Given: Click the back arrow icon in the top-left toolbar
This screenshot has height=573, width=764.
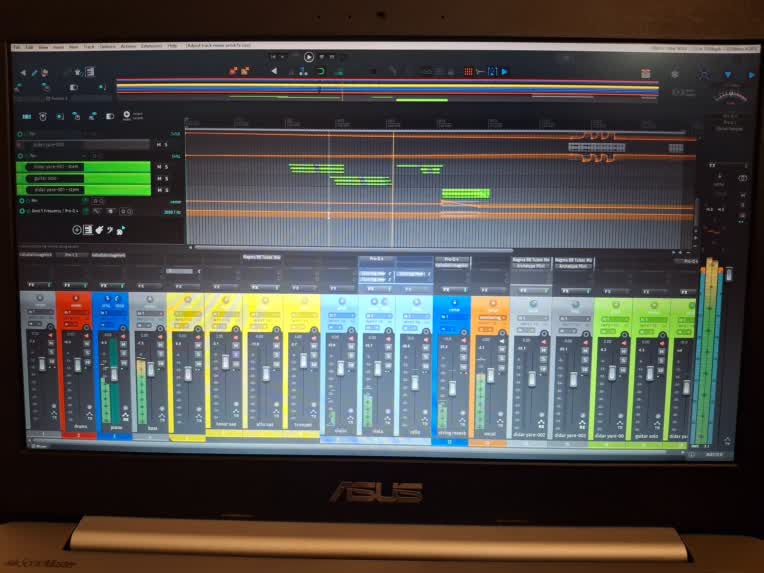Looking at the screenshot, I should coord(23,73).
